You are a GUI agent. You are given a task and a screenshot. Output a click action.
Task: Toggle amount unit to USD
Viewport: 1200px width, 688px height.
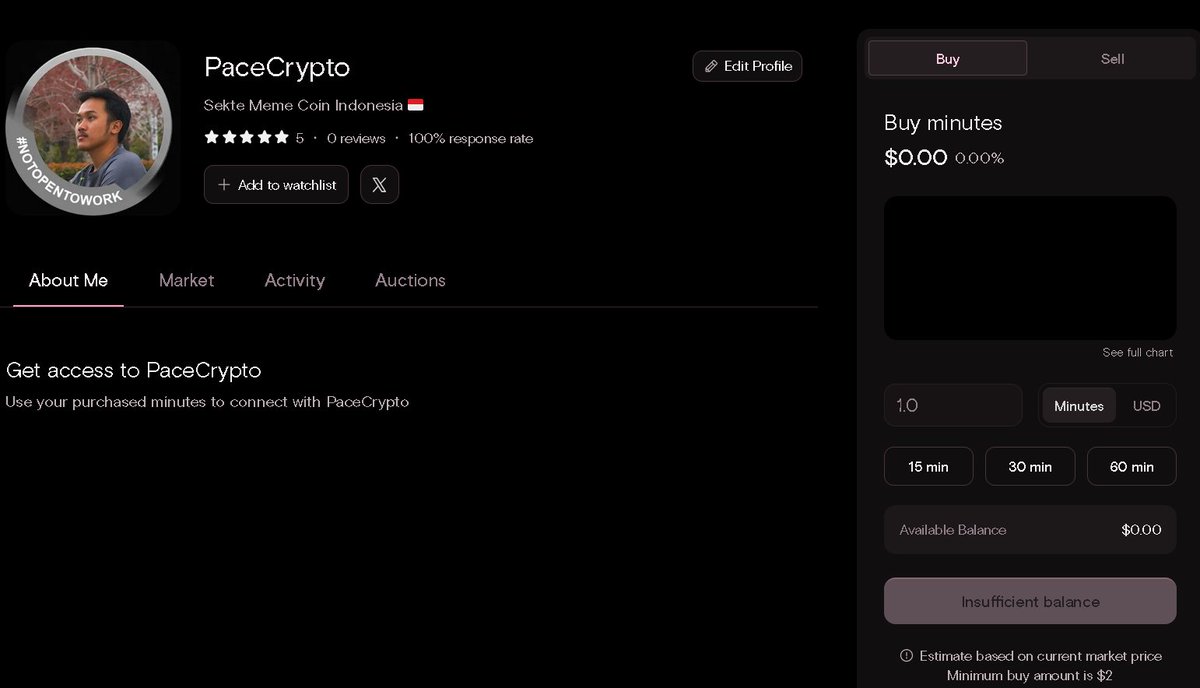(1146, 406)
